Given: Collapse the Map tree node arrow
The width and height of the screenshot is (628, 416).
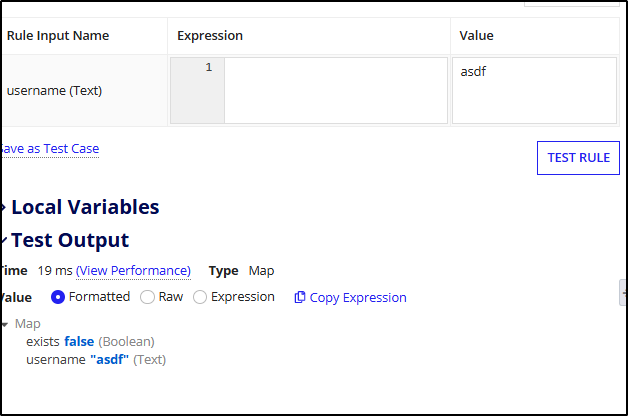Looking at the screenshot, I should click(x=6, y=324).
